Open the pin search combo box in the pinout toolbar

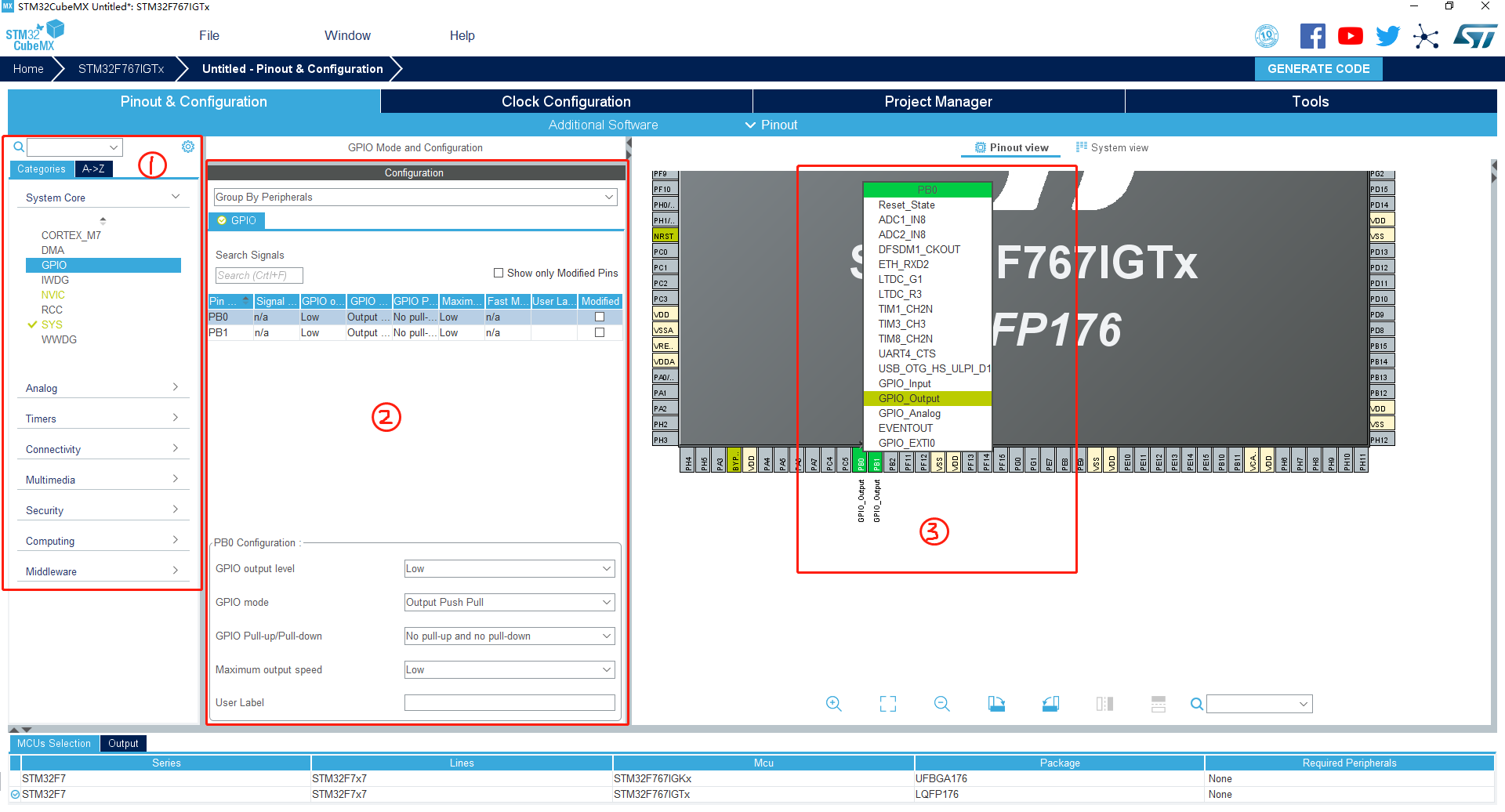click(x=1260, y=704)
